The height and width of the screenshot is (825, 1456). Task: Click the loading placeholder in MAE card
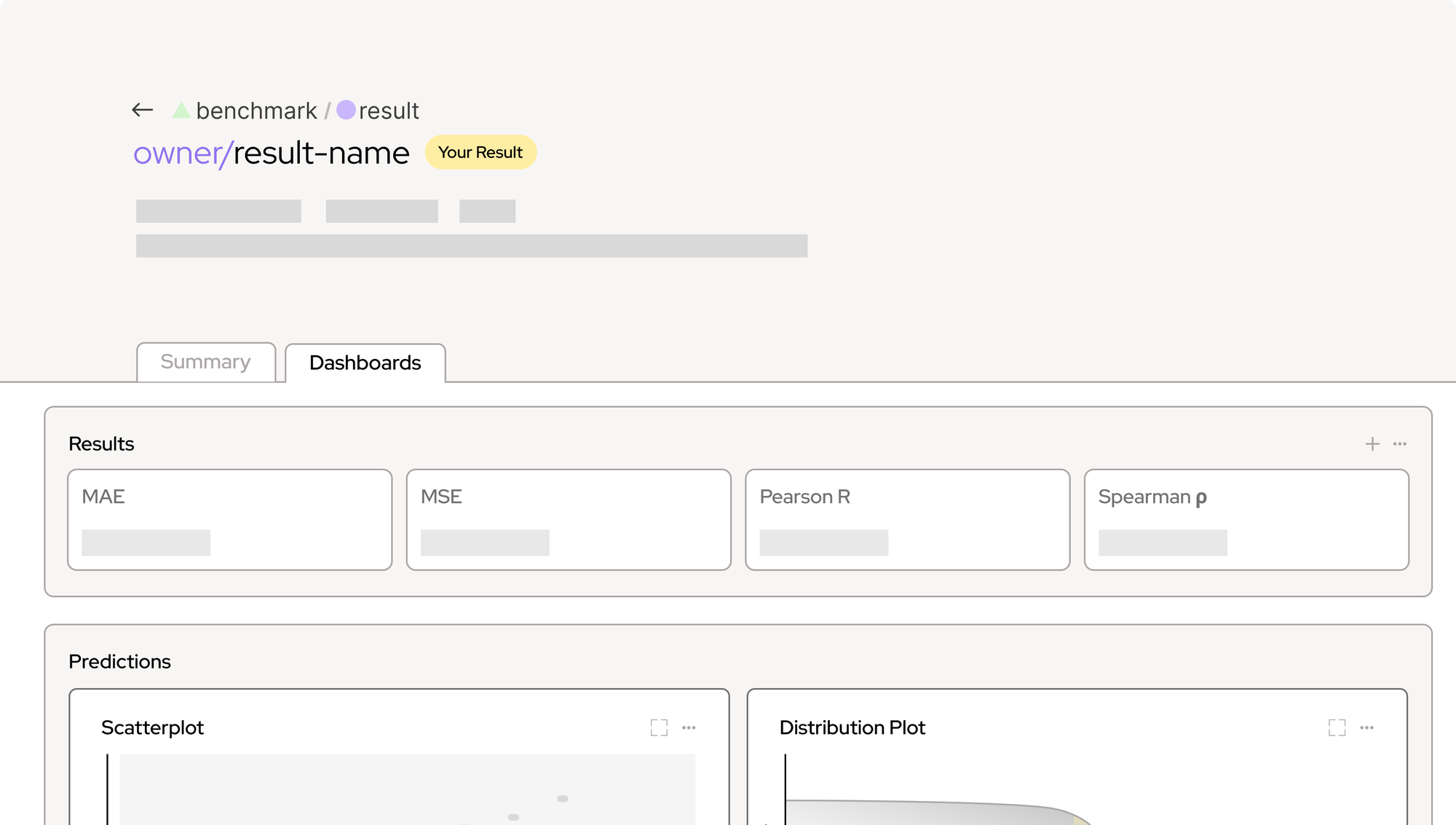[146, 543]
